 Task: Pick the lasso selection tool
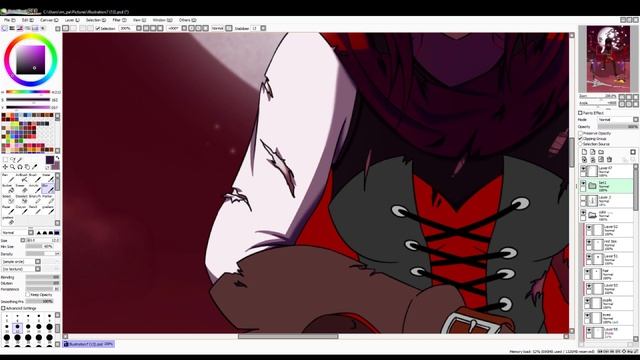click(13, 160)
